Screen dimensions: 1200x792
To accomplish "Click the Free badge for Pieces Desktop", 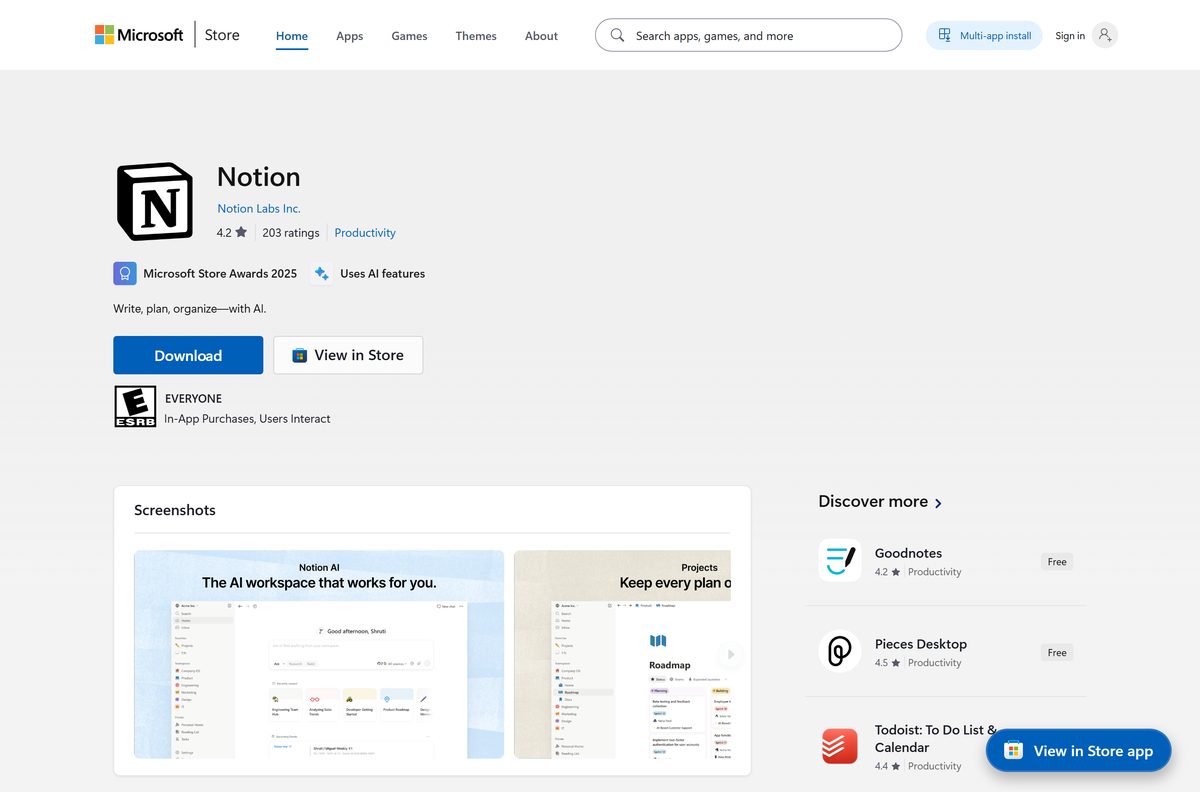I will coord(1057,653).
